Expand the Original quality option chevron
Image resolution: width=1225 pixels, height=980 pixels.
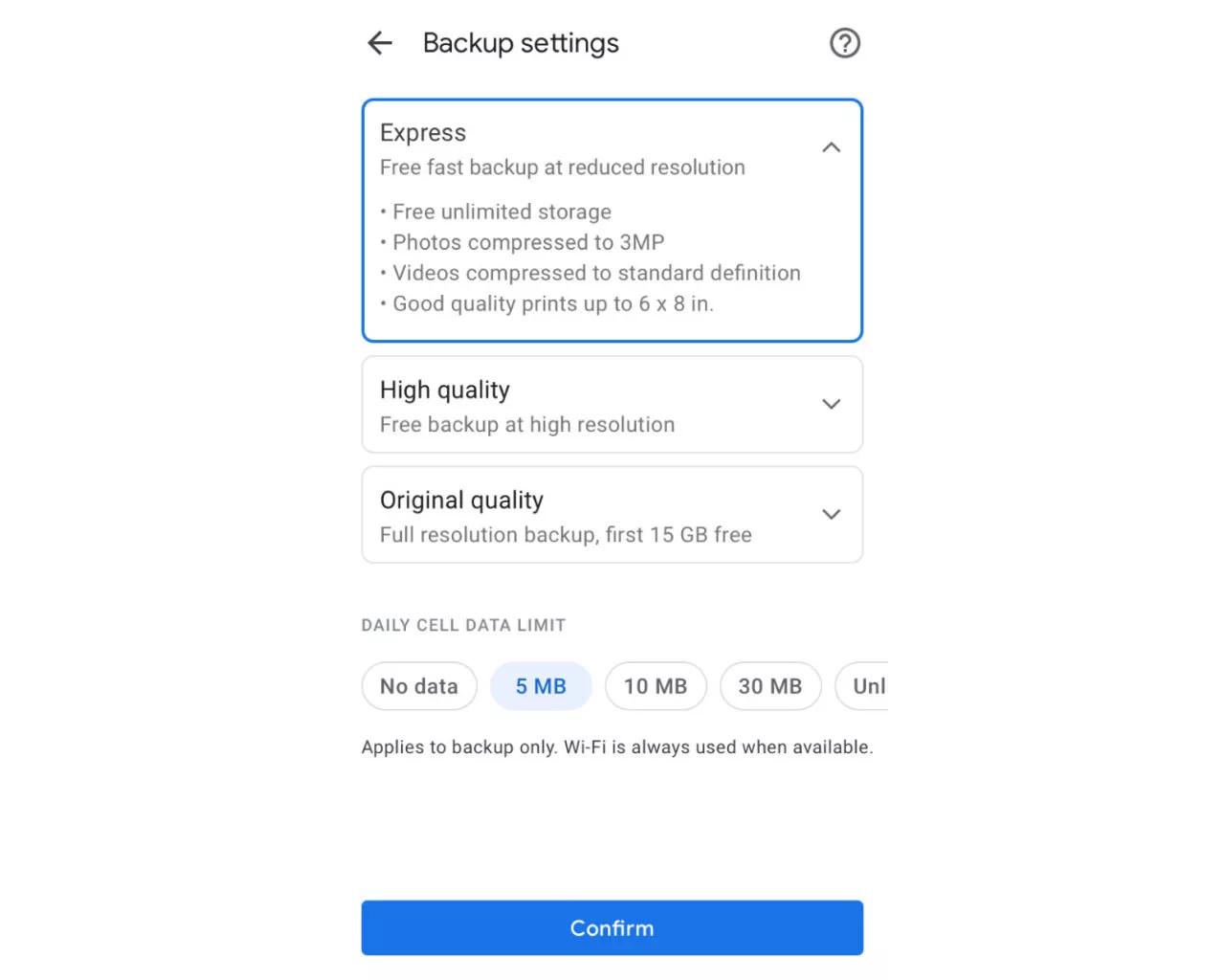(x=831, y=514)
